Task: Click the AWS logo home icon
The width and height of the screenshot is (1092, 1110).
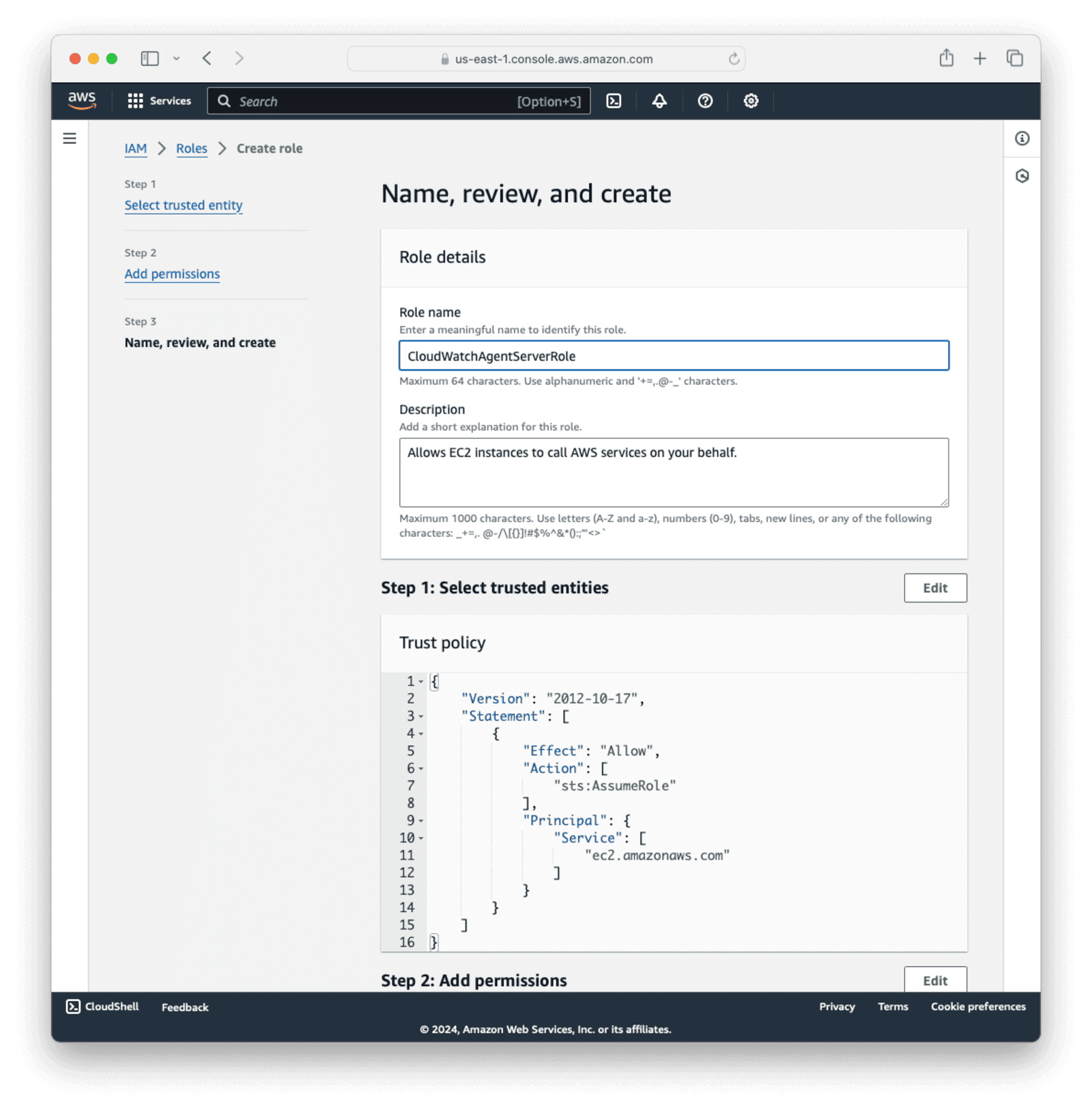Action: tap(82, 100)
